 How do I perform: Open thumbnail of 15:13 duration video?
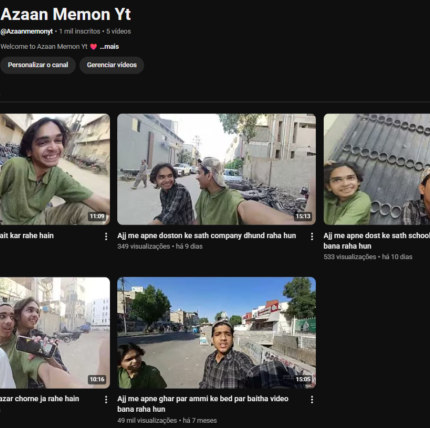216,169
